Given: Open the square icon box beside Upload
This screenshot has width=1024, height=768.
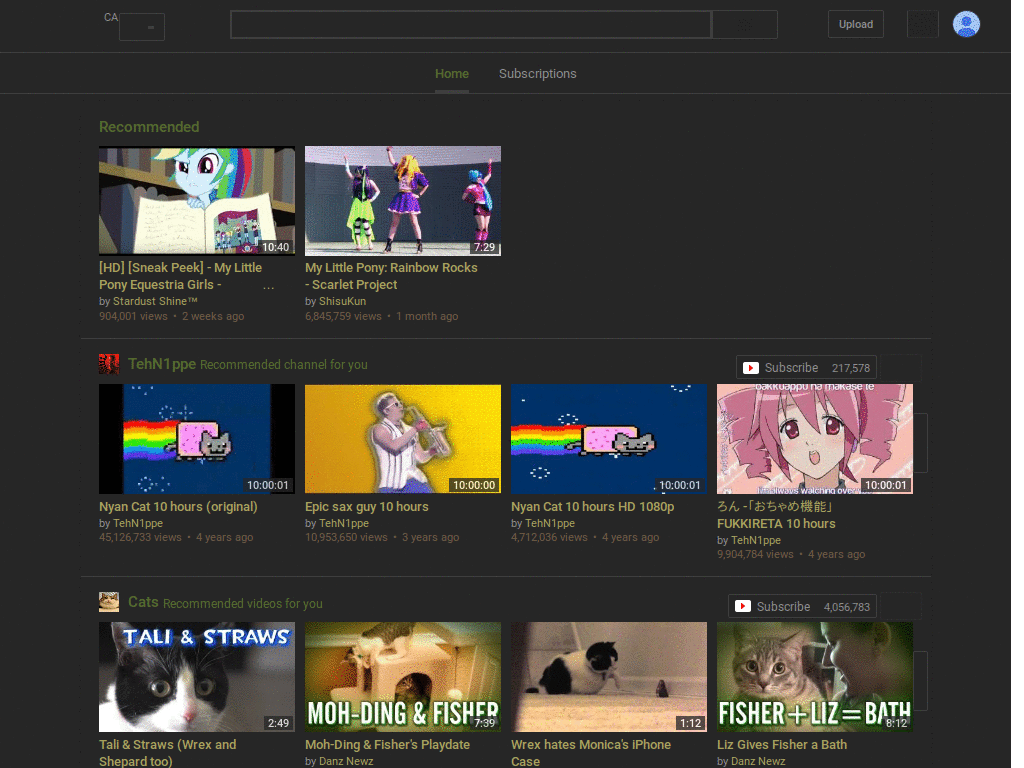Looking at the screenshot, I should (x=923, y=24).
